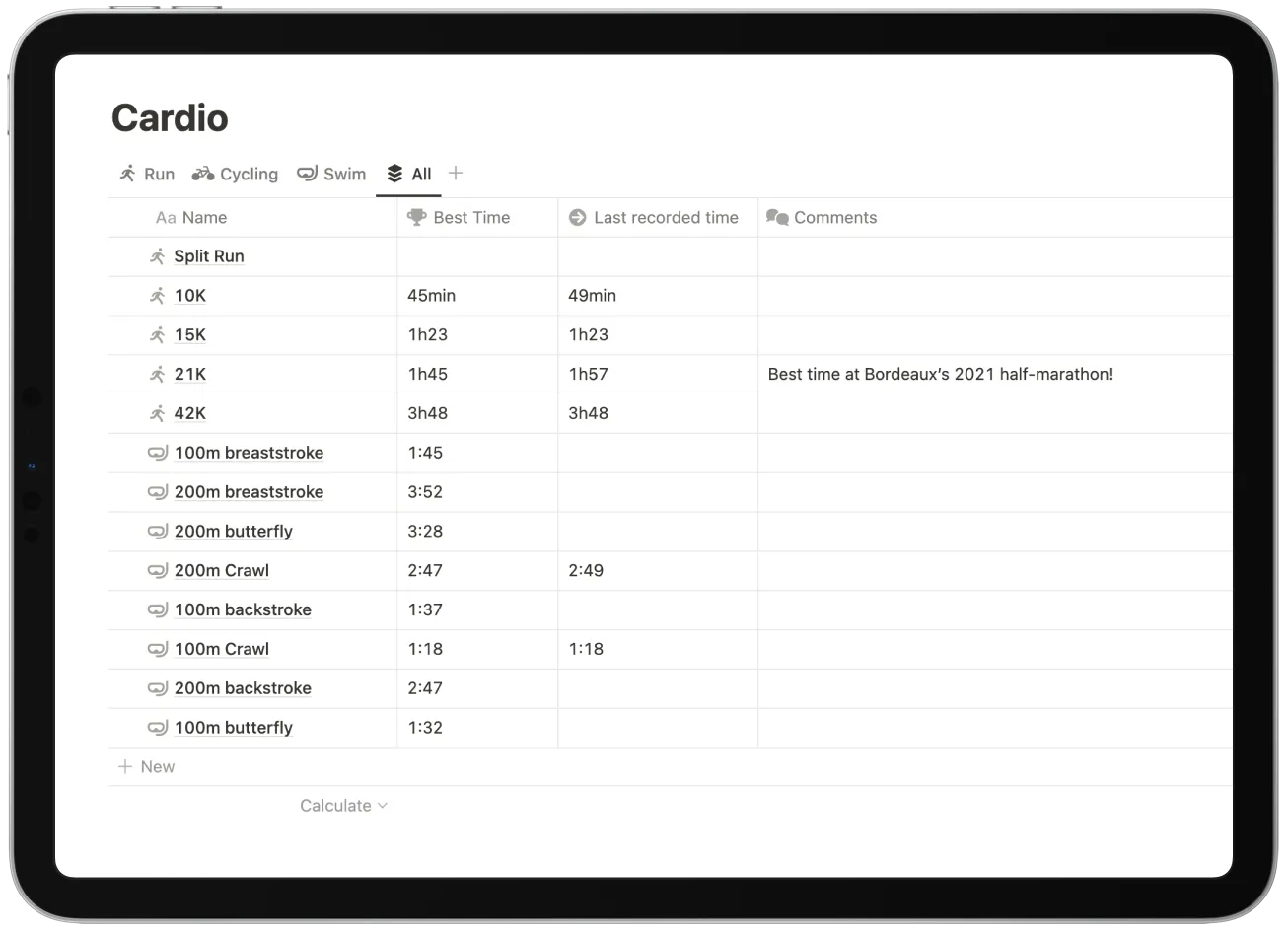The height and width of the screenshot is (932, 1288).
Task: Open the Comments column header menu
Action: pyautogui.click(x=835, y=217)
